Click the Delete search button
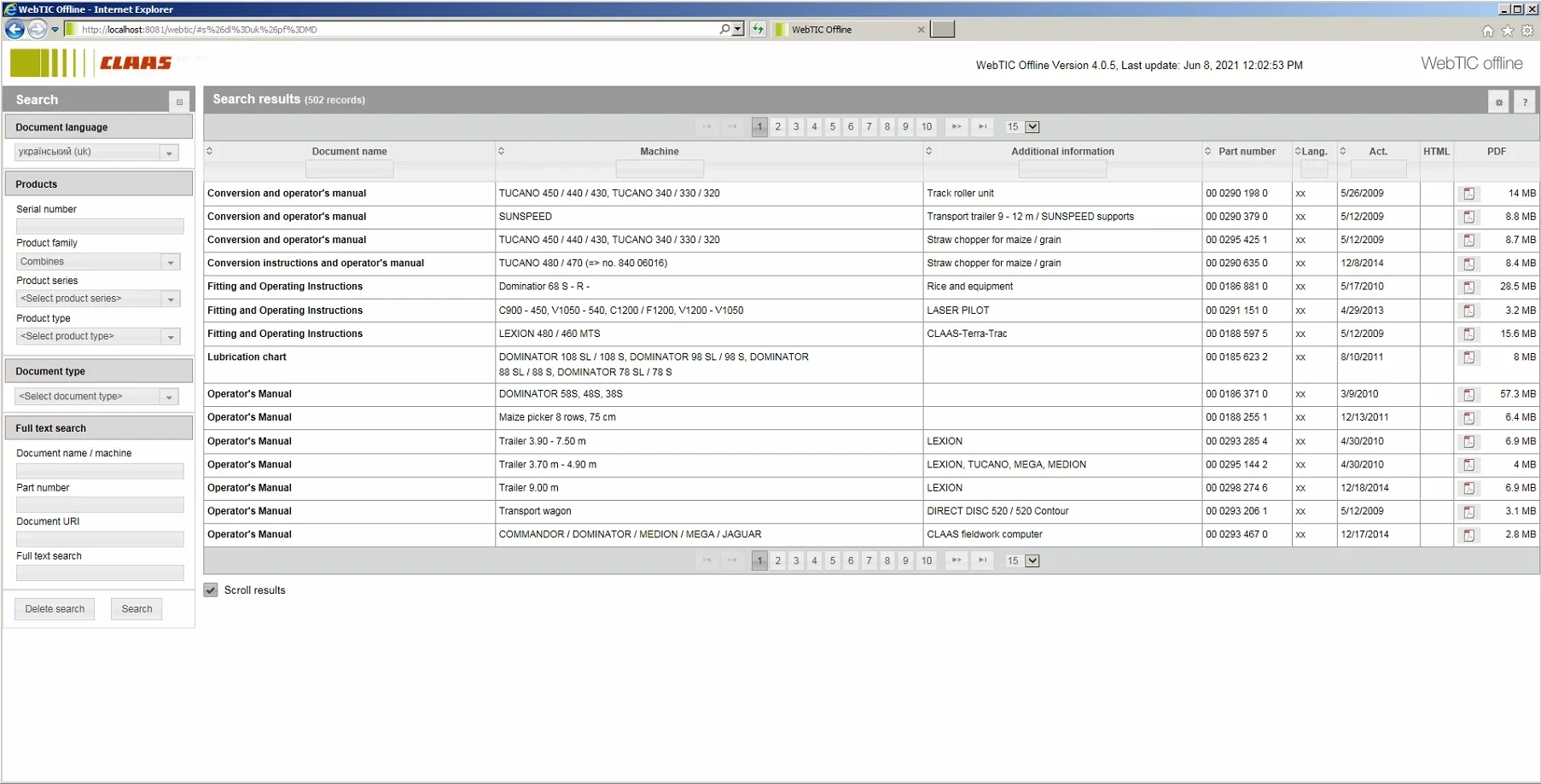Screen dimensions: 1541x784 [55, 609]
